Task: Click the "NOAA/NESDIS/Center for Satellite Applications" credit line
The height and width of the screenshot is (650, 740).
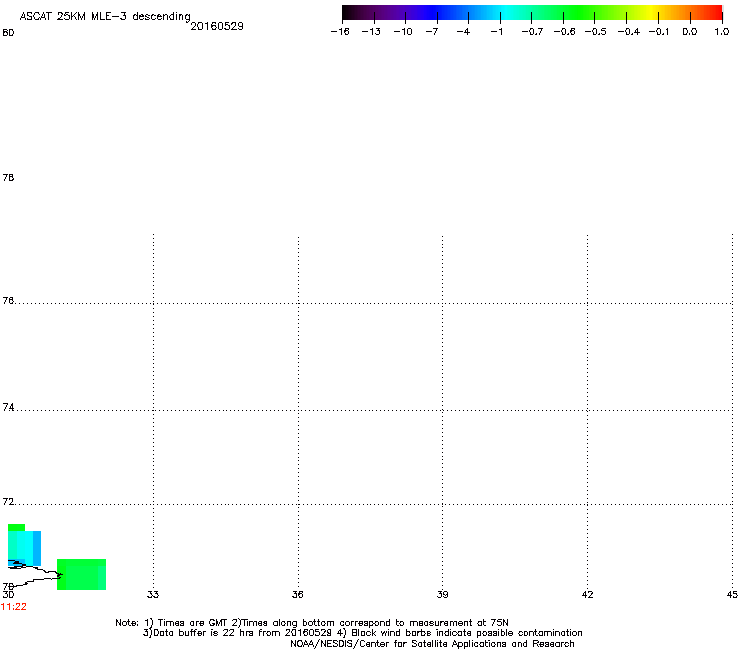Action: pos(432,644)
